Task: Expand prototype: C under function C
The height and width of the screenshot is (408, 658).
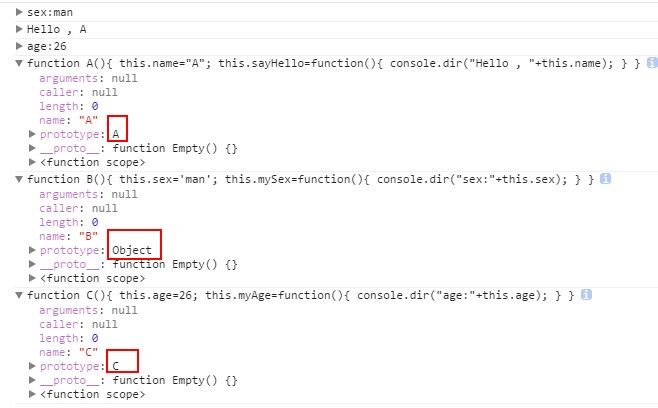Action: [x=32, y=366]
